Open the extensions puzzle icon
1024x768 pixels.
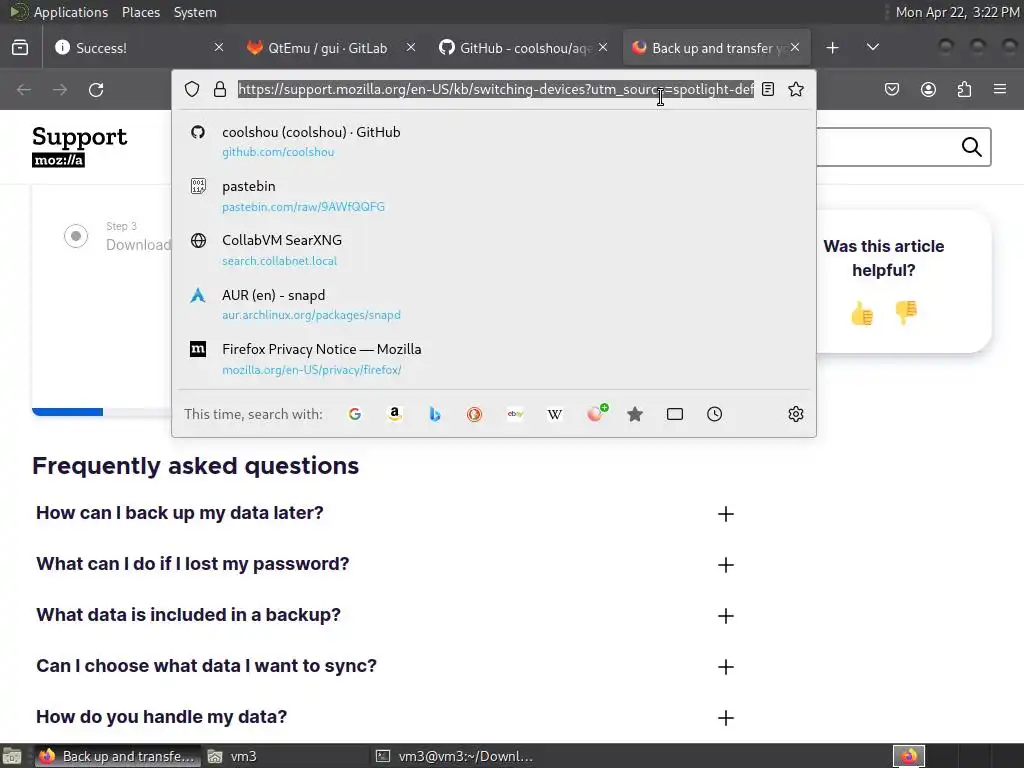click(x=964, y=89)
